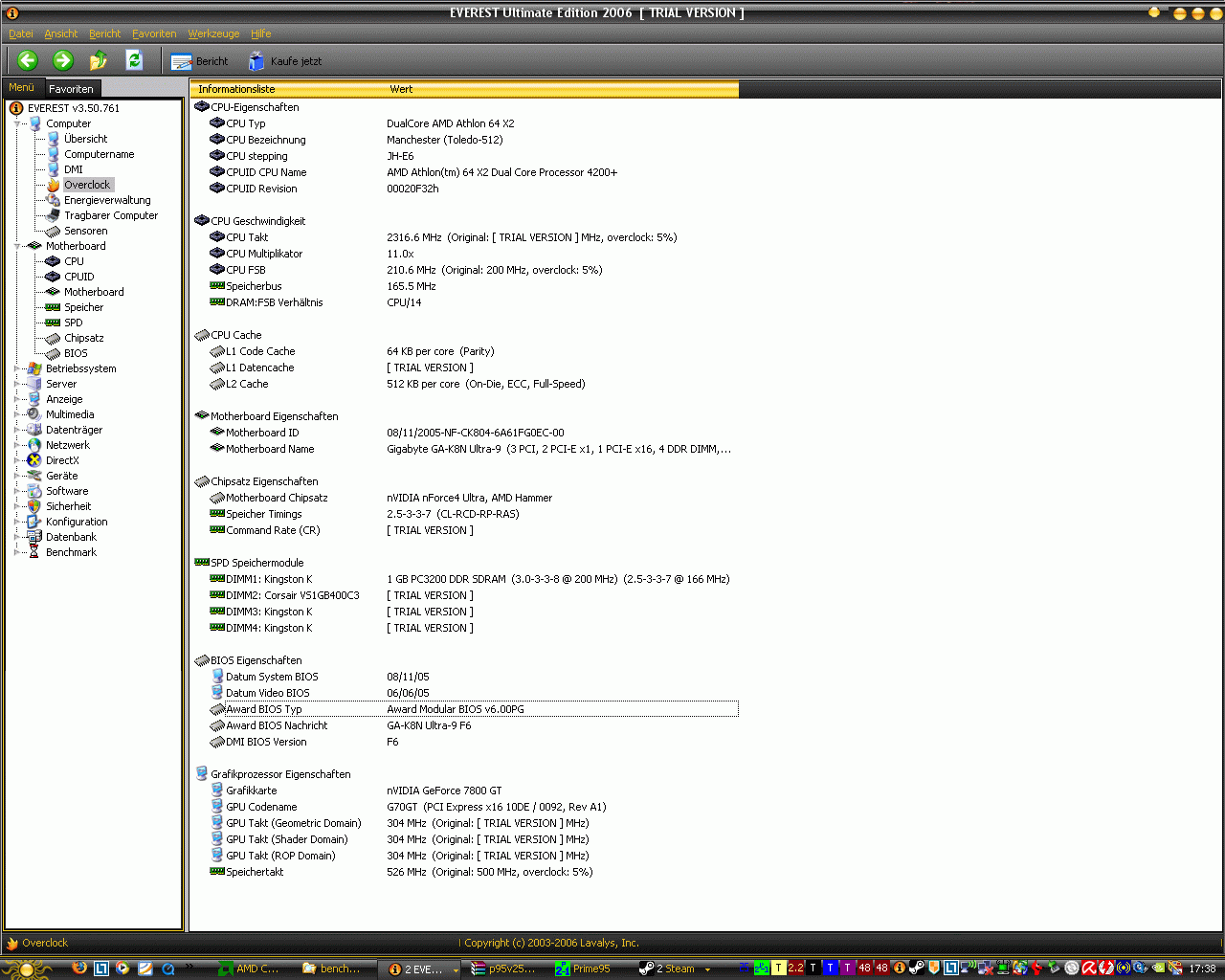Click the green Forward arrow button
The height and width of the screenshot is (980, 1225).
click(63, 60)
